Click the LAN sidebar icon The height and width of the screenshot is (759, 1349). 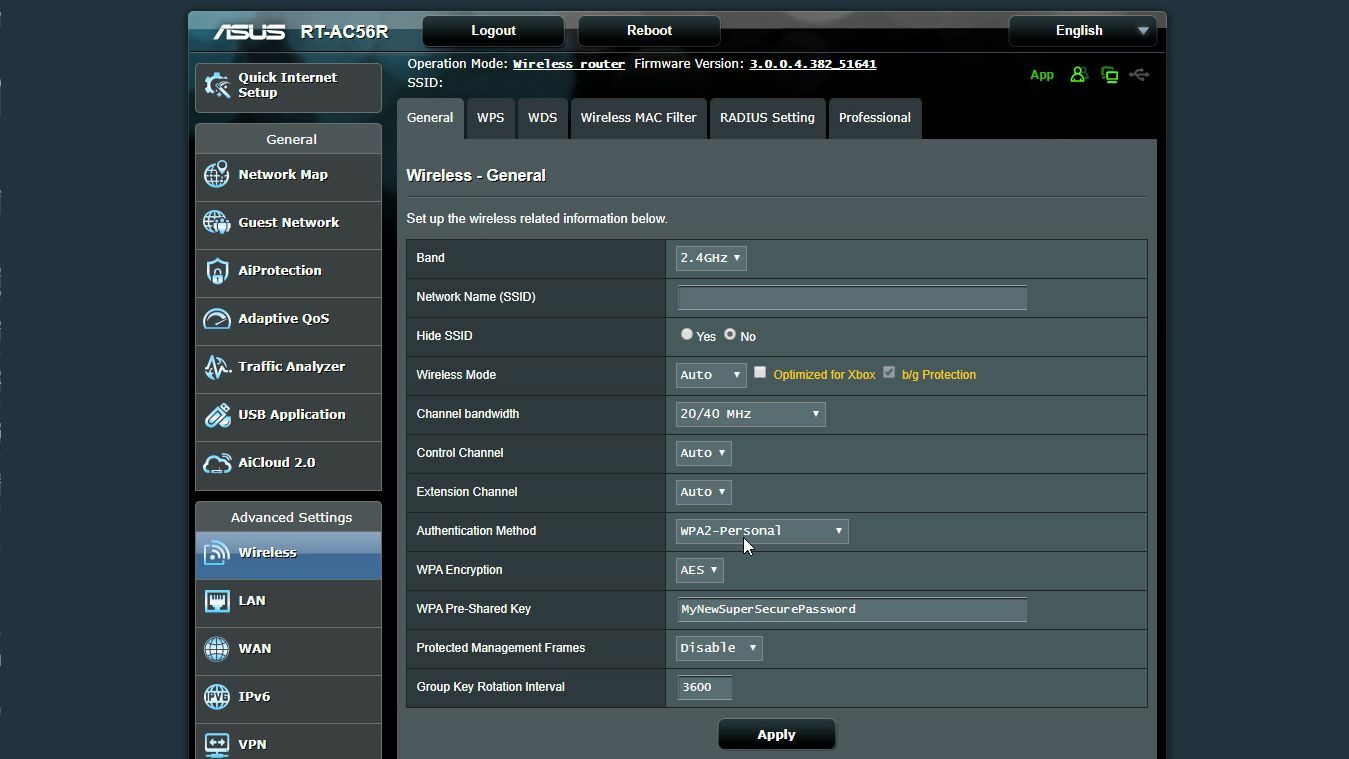217,601
